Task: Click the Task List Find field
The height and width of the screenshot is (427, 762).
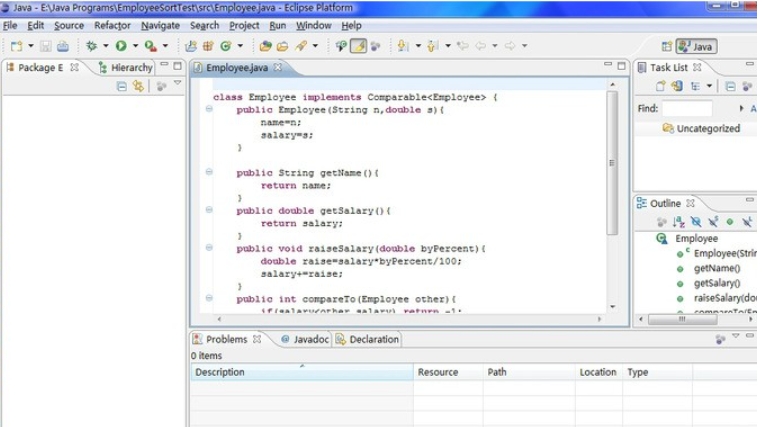Action: (x=687, y=108)
